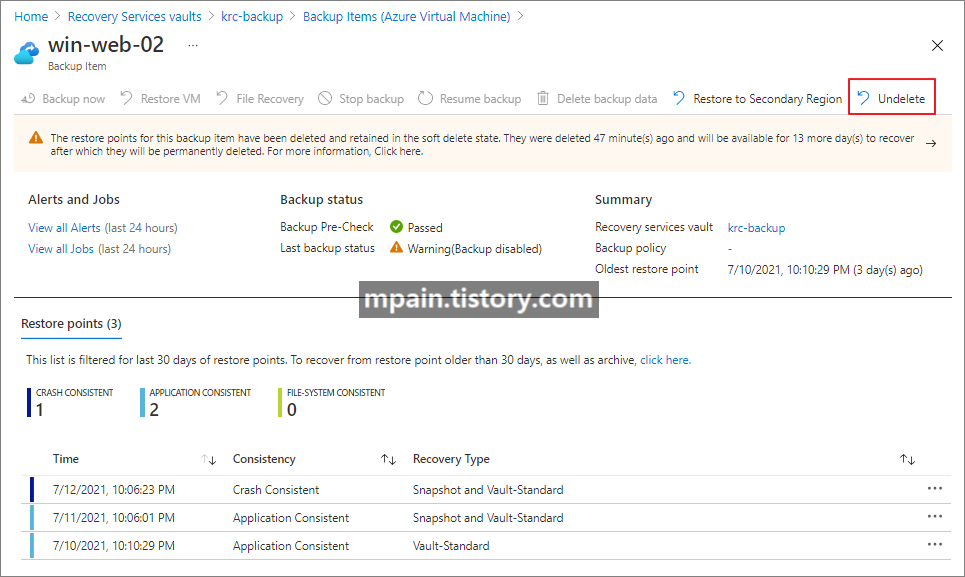Click the Stop backup circle icon
This screenshot has width=965, height=577.
point(325,98)
